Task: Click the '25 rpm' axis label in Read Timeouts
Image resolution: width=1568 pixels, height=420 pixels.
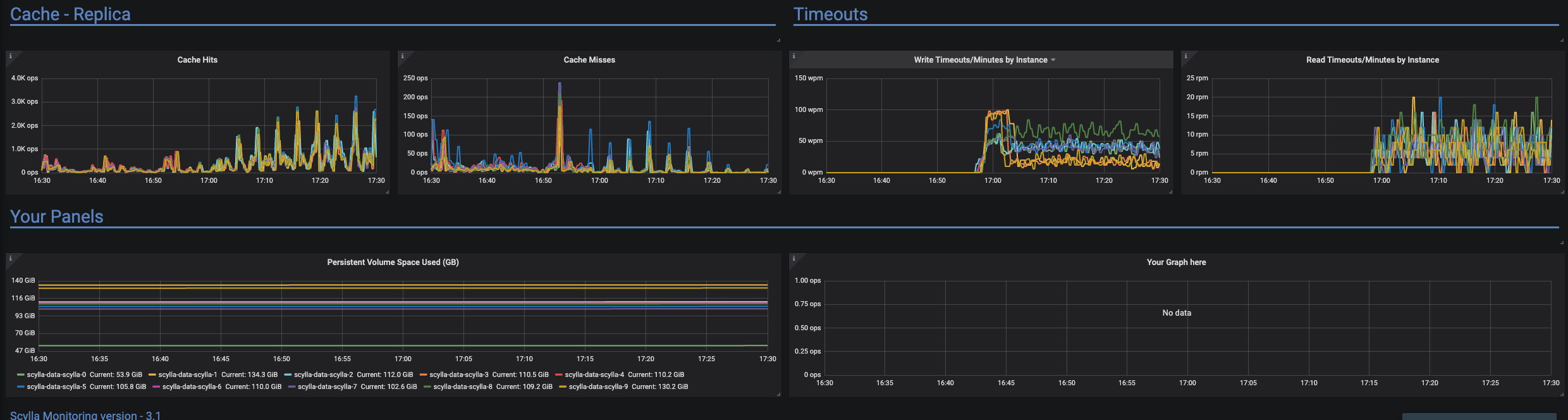Action: click(1197, 78)
